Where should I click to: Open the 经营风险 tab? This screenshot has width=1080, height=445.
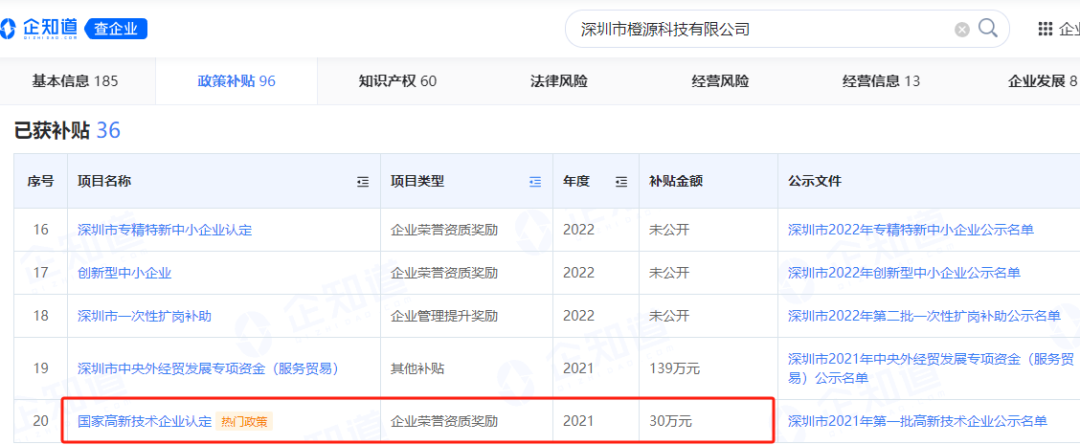point(720,81)
